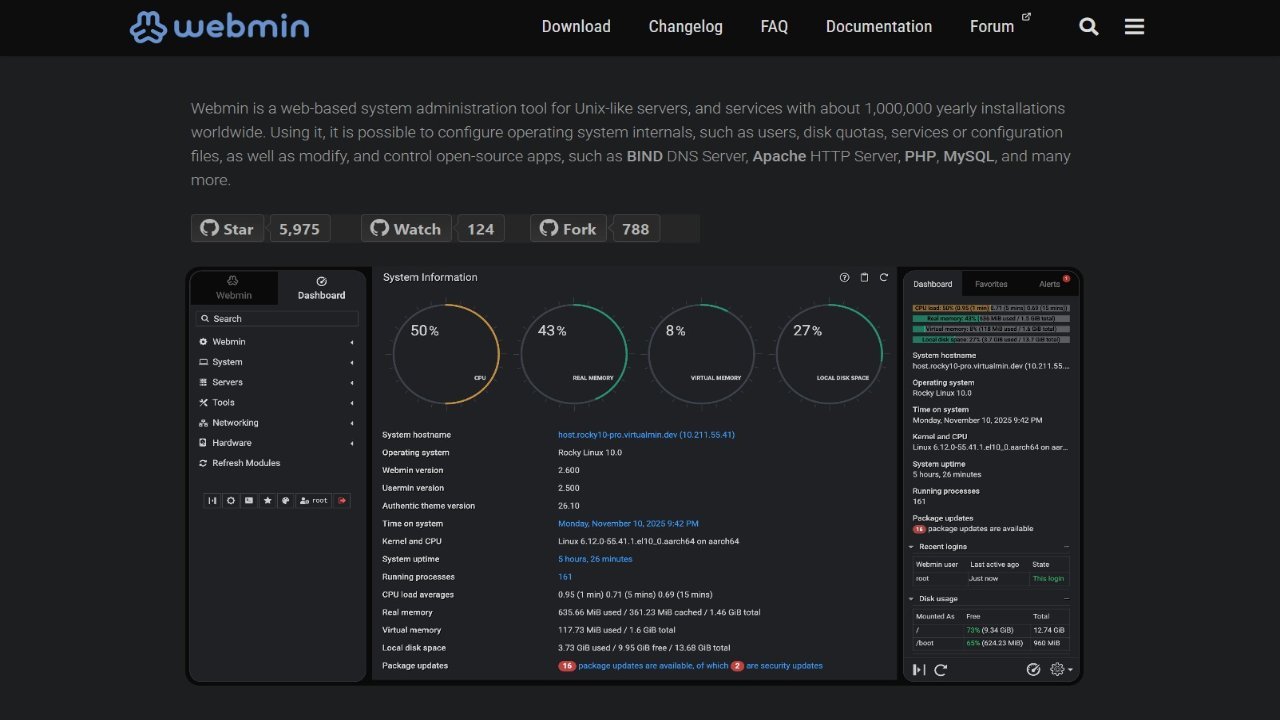Click the refresh icon in System Information header
Viewport: 1280px width, 720px height.
coord(884,278)
